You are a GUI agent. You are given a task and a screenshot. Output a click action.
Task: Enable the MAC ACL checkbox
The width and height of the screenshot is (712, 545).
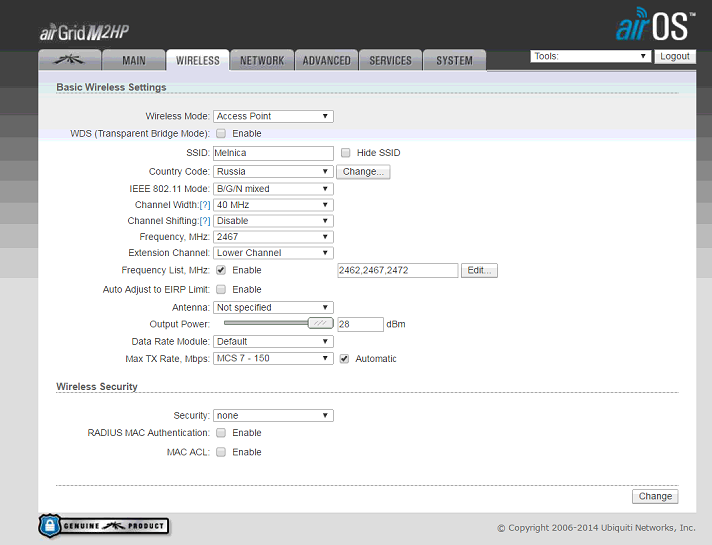coord(221,452)
